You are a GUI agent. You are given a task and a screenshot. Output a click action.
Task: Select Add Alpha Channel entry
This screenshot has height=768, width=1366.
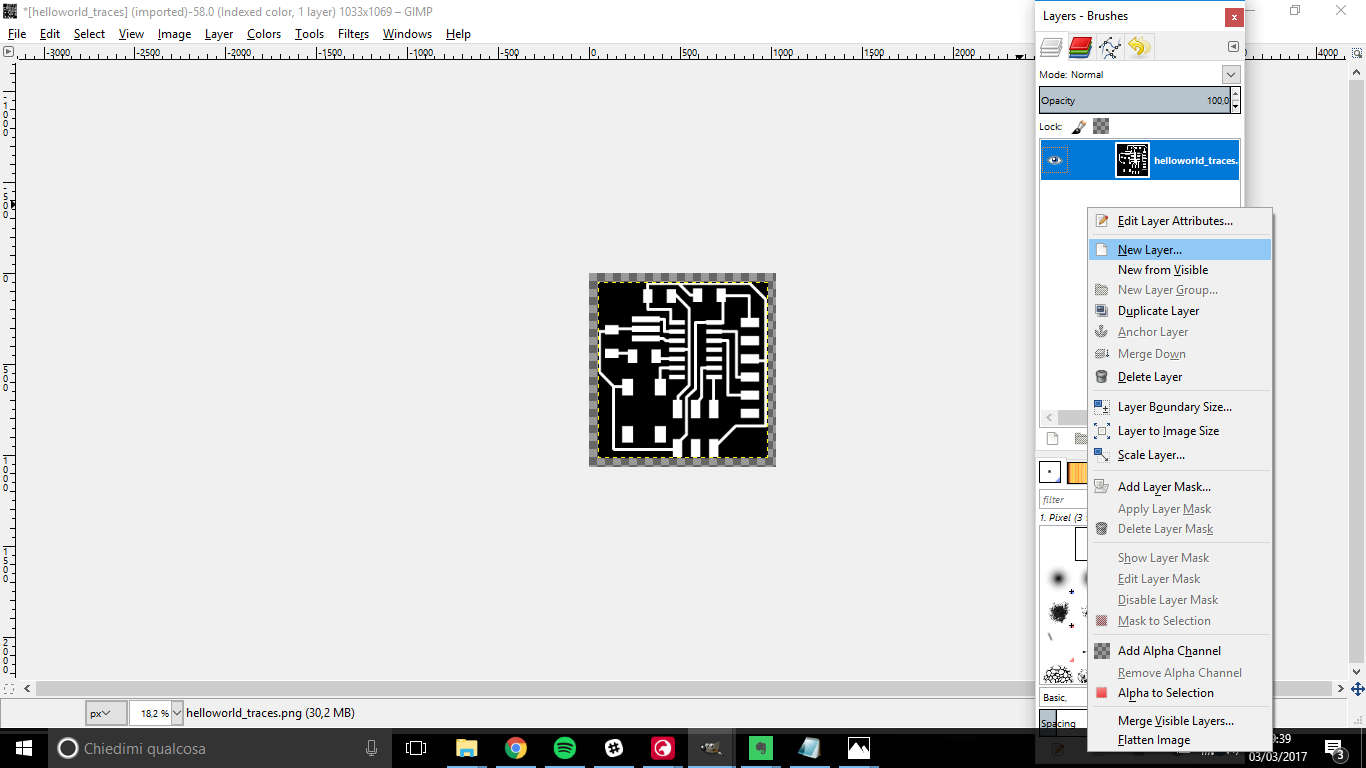pos(1180,651)
